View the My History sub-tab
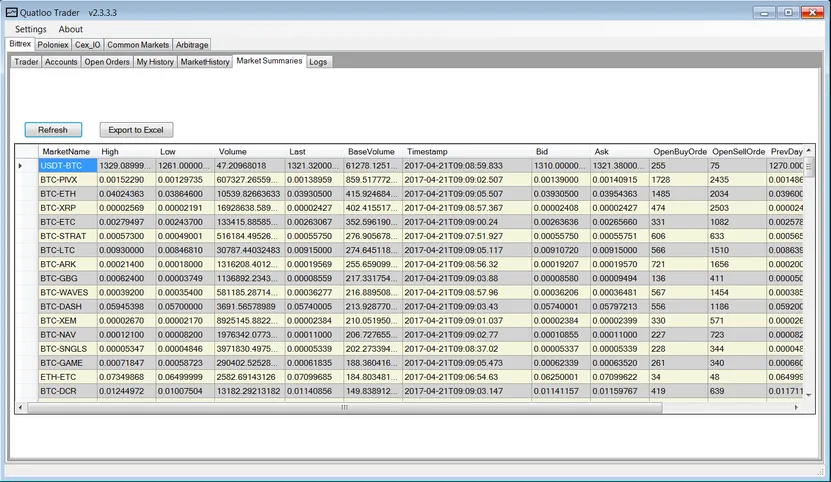The height and width of the screenshot is (482, 831). point(155,62)
